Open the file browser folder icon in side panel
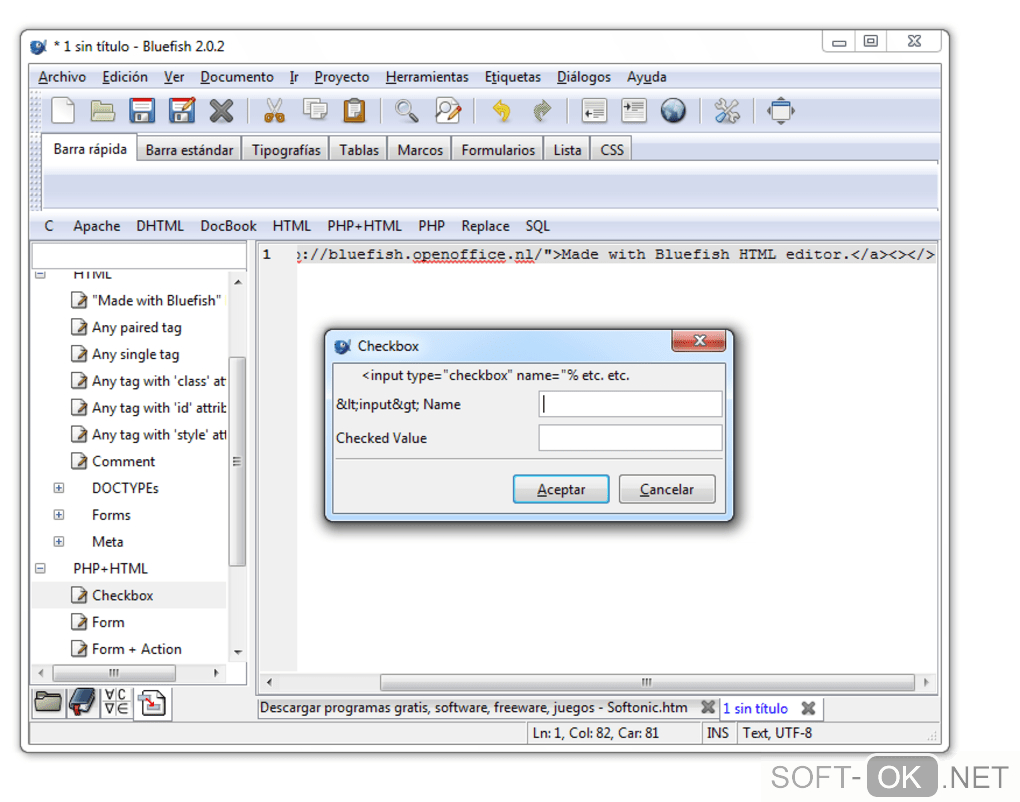The height and width of the screenshot is (802, 1020). pos(48,702)
